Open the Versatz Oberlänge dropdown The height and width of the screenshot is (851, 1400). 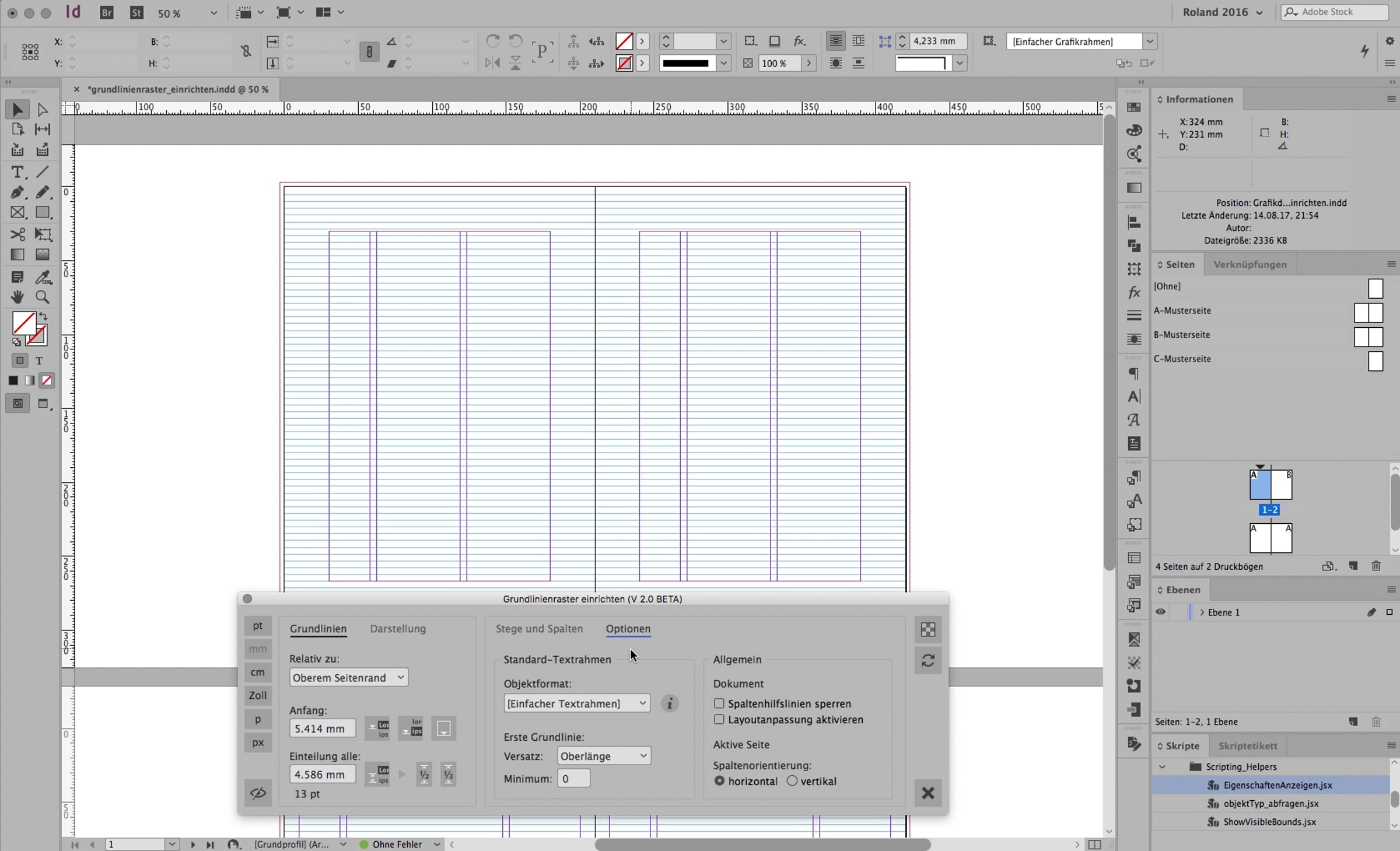(604, 756)
